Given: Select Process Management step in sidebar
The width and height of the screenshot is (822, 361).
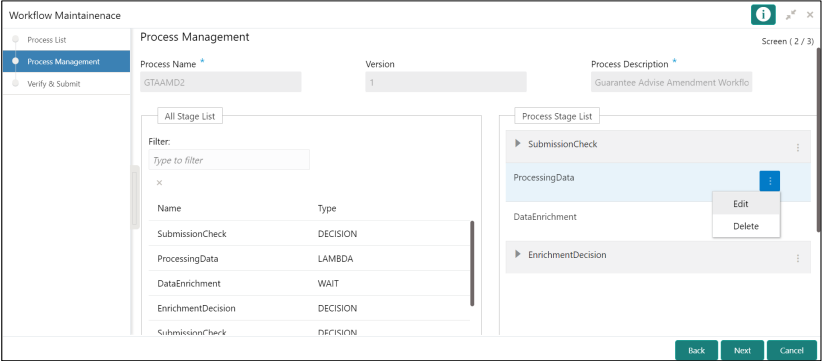Looking at the screenshot, I should tap(66, 61).
